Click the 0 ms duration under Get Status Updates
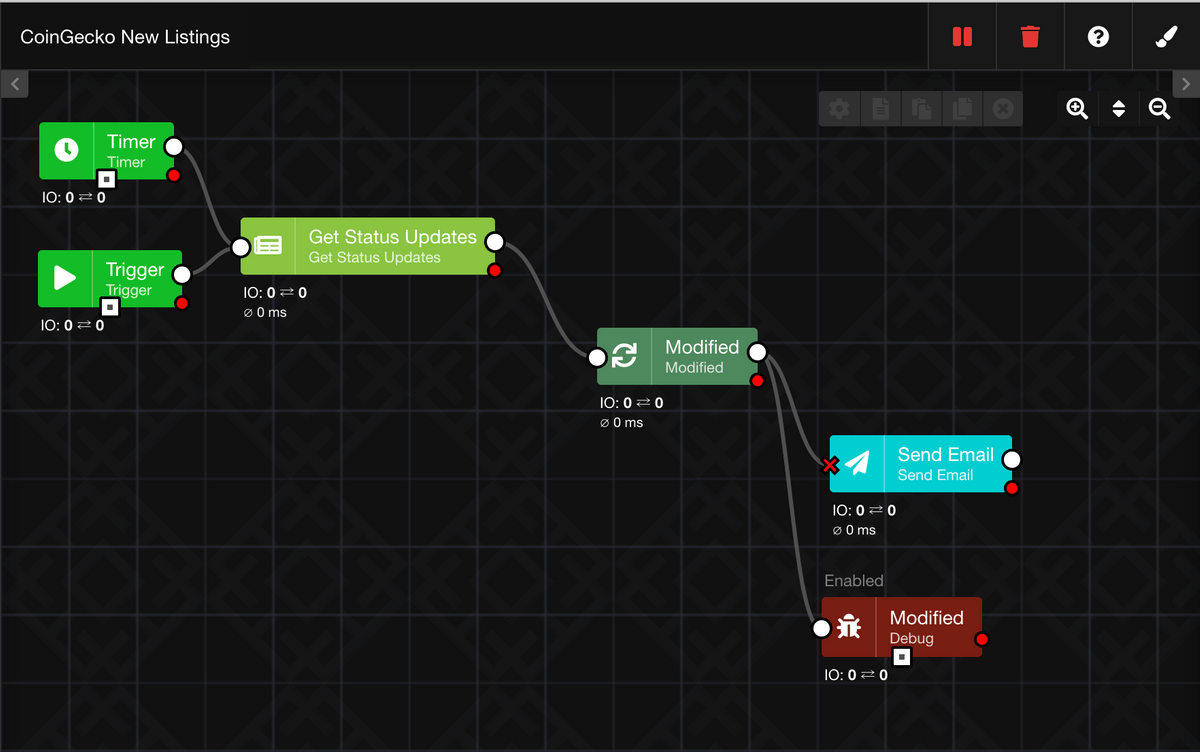This screenshot has height=752, width=1200. pos(265,313)
